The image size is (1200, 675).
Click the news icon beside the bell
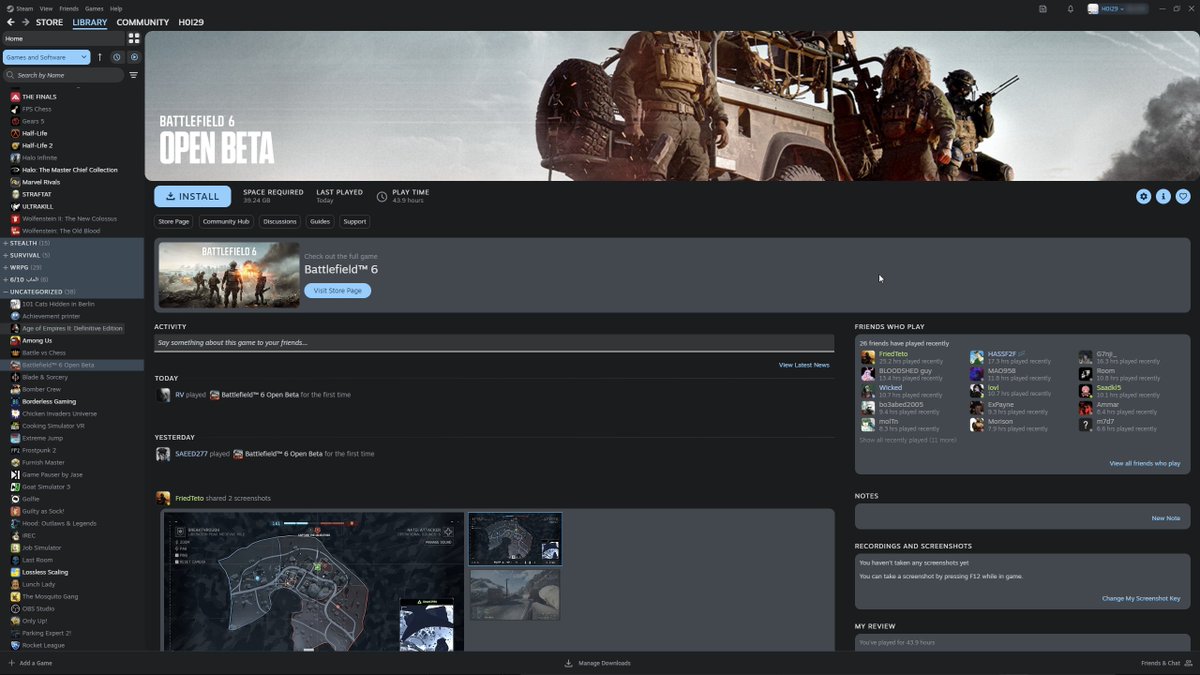pyautogui.click(x=1043, y=9)
